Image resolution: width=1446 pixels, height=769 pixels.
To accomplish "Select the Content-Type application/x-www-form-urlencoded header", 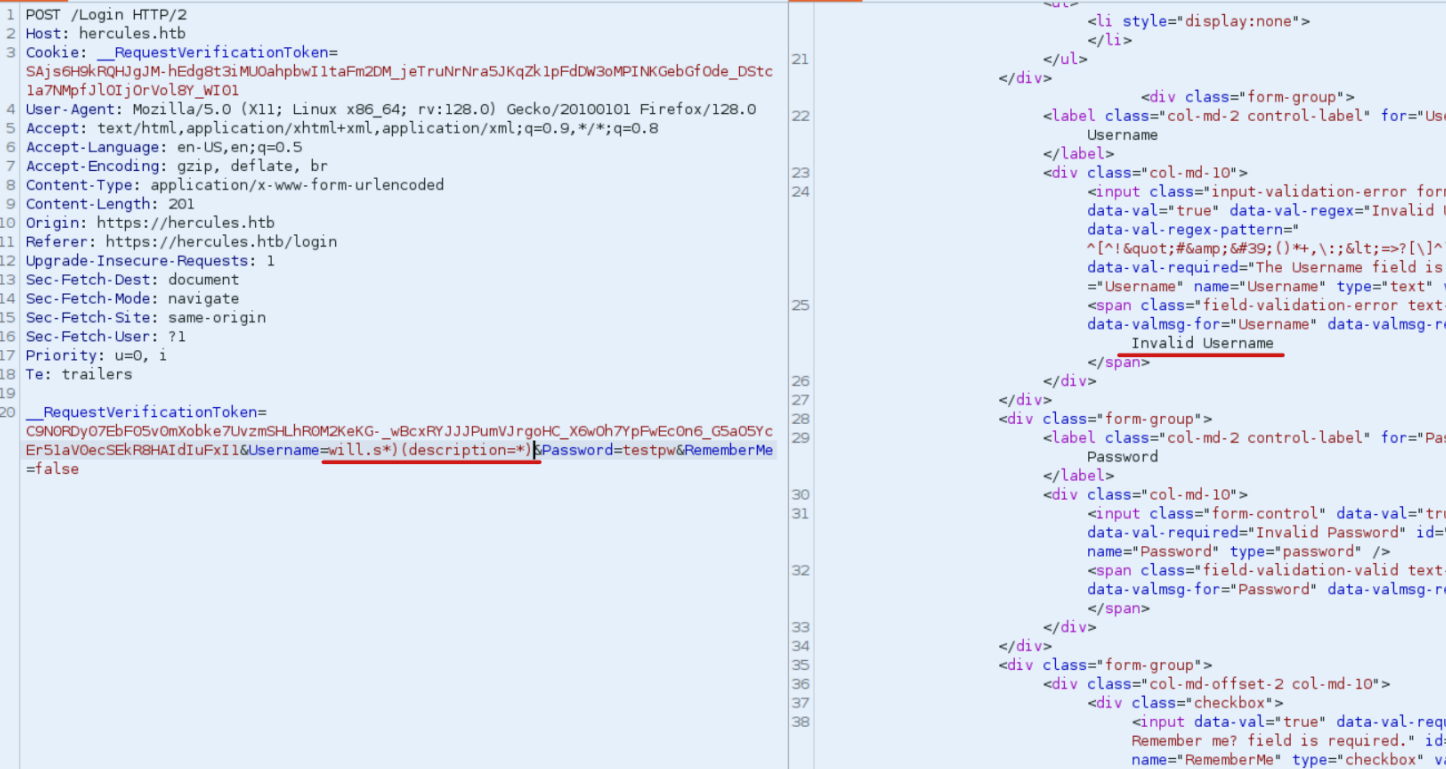I will coord(235,186).
